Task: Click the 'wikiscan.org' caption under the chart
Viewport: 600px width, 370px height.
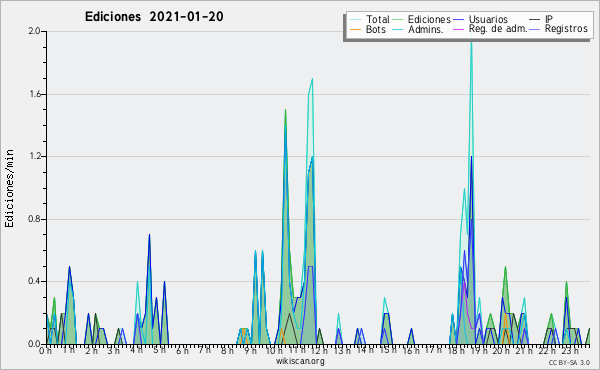Action: tap(300, 361)
